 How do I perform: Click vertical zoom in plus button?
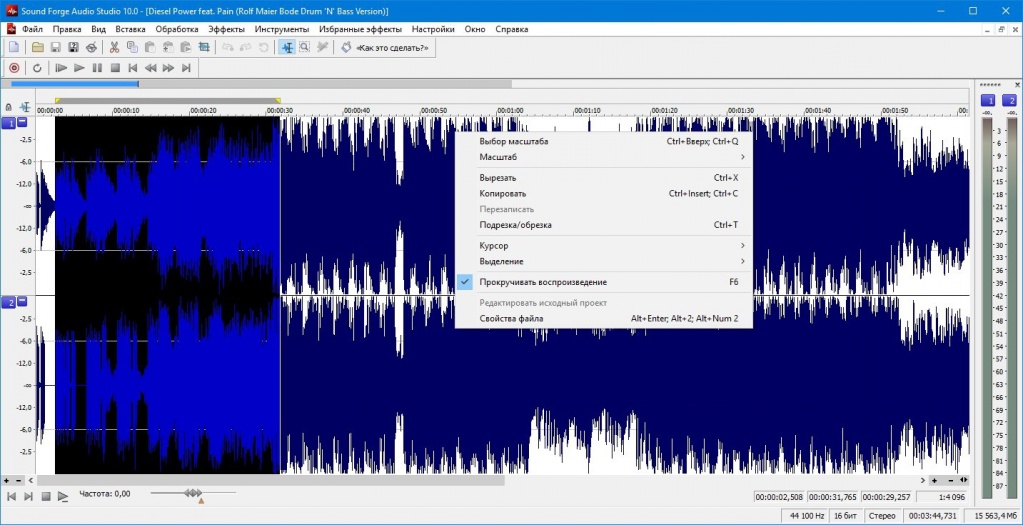(7, 481)
